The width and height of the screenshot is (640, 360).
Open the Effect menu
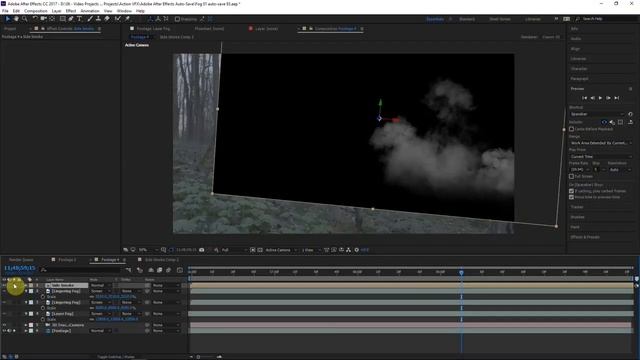pyautogui.click(x=71, y=11)
